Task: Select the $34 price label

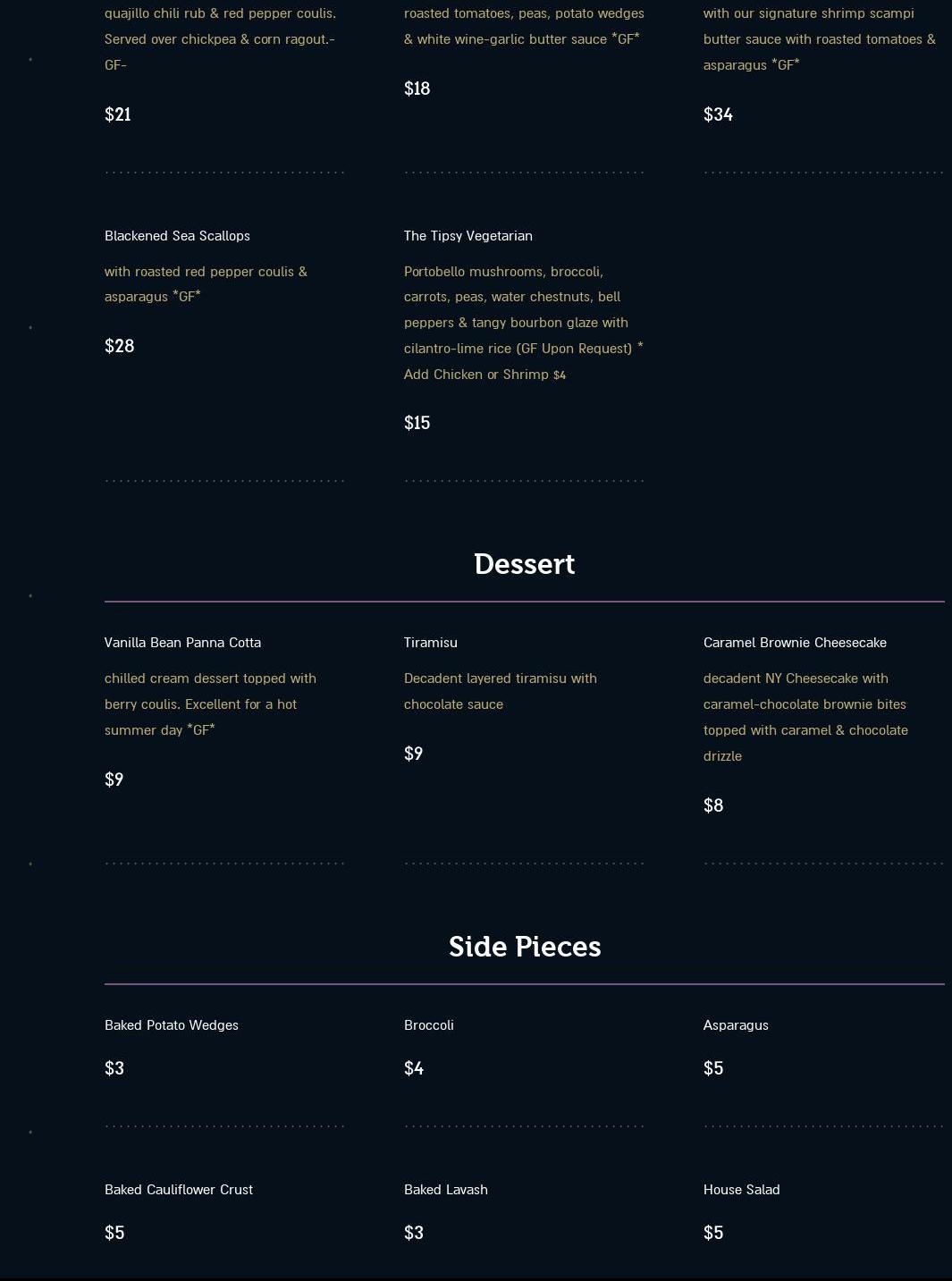Action: click(x=718, y=114)
